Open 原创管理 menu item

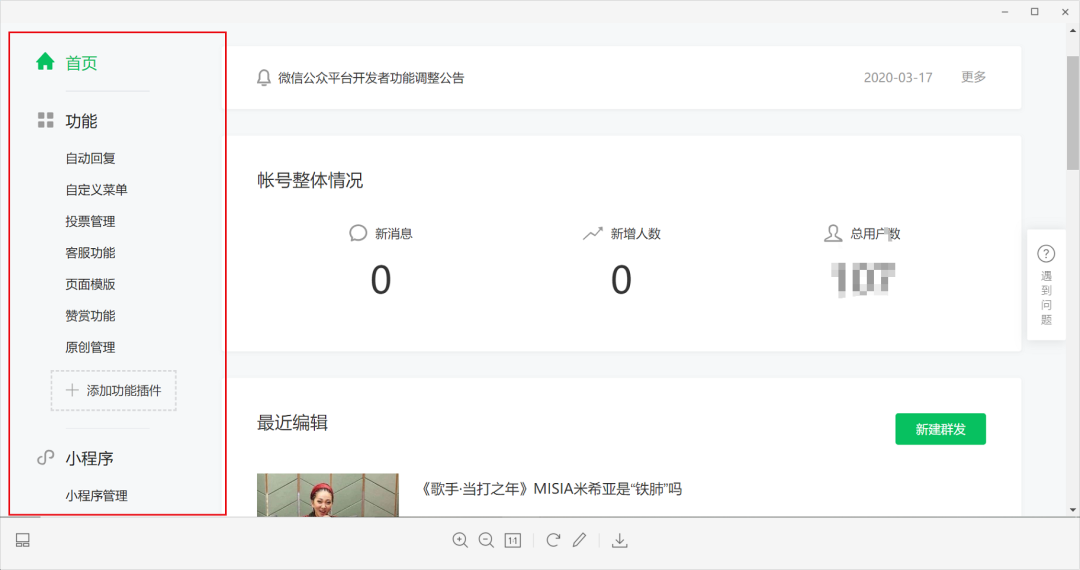click(91, 347)
